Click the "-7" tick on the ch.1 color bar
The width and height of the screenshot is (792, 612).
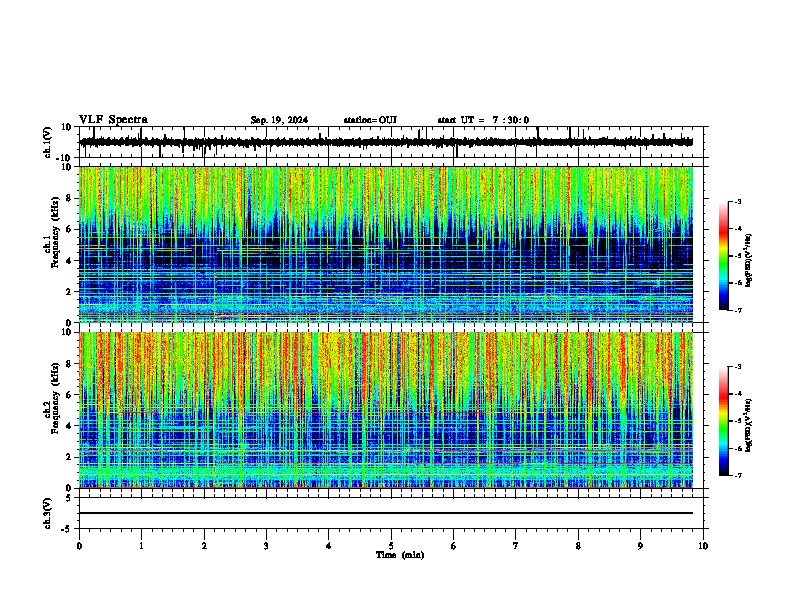tap(737, 310)
